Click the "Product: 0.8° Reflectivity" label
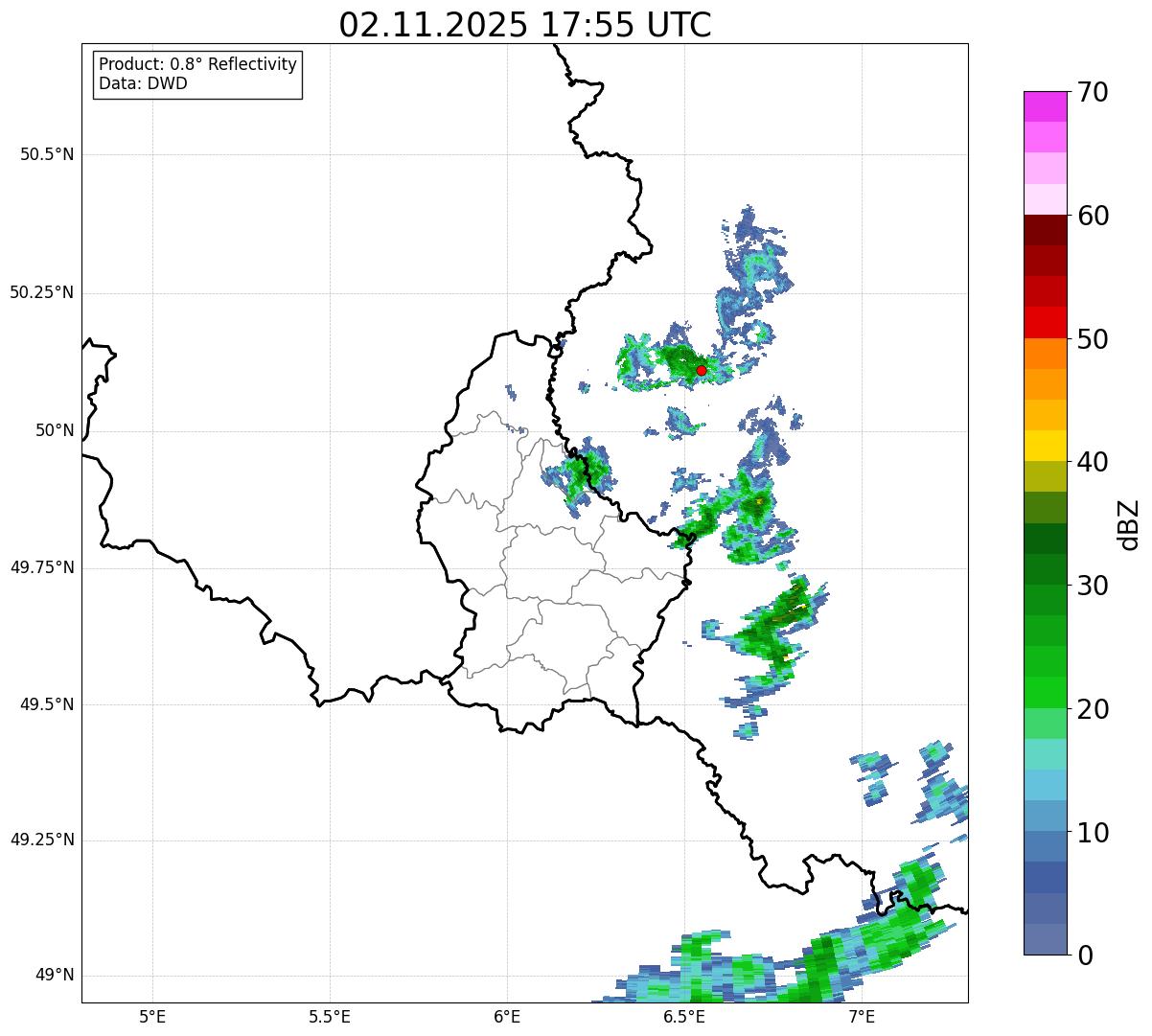This screenshot has height=1036, width=1152. click(198, 64)
